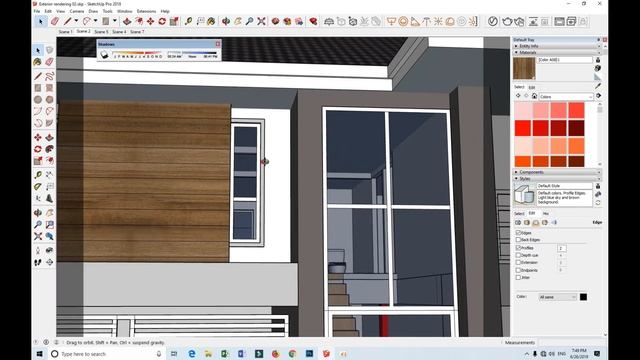Screen dimensions: 640x360
Task: Click the In Model house icon
Action: [x=534, y=96]
